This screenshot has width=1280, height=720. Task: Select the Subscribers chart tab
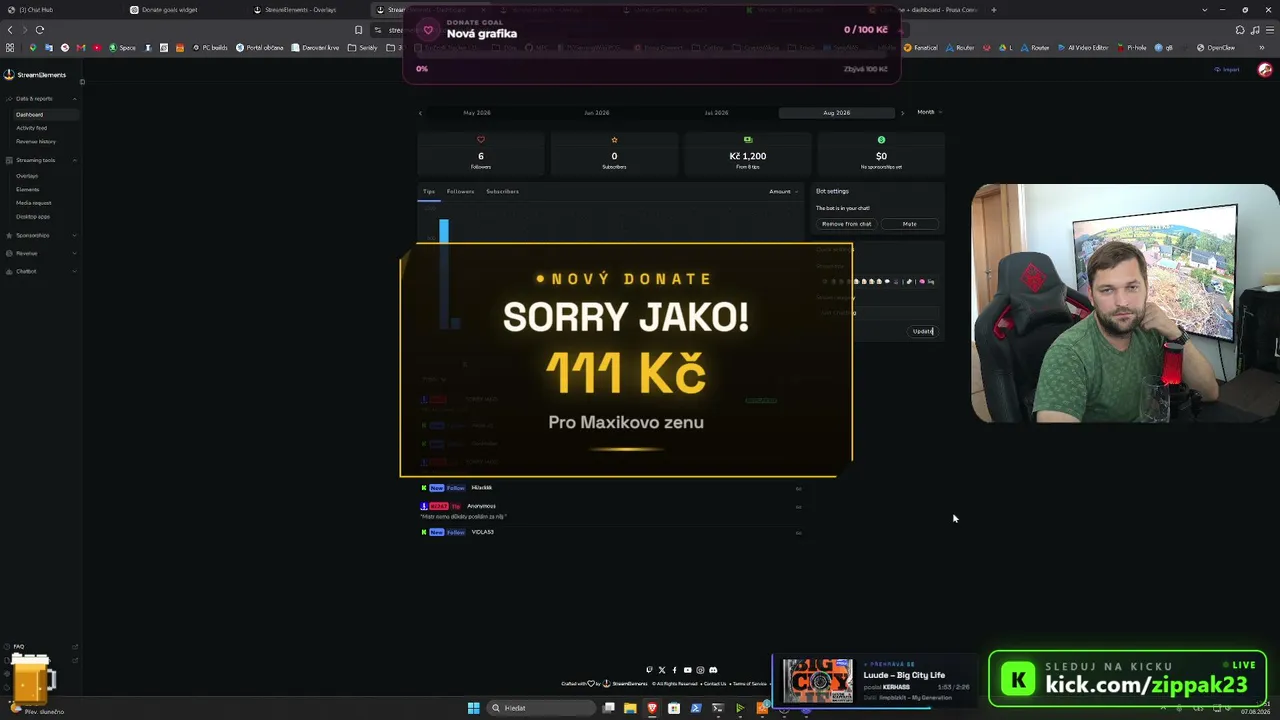point(502,191)
